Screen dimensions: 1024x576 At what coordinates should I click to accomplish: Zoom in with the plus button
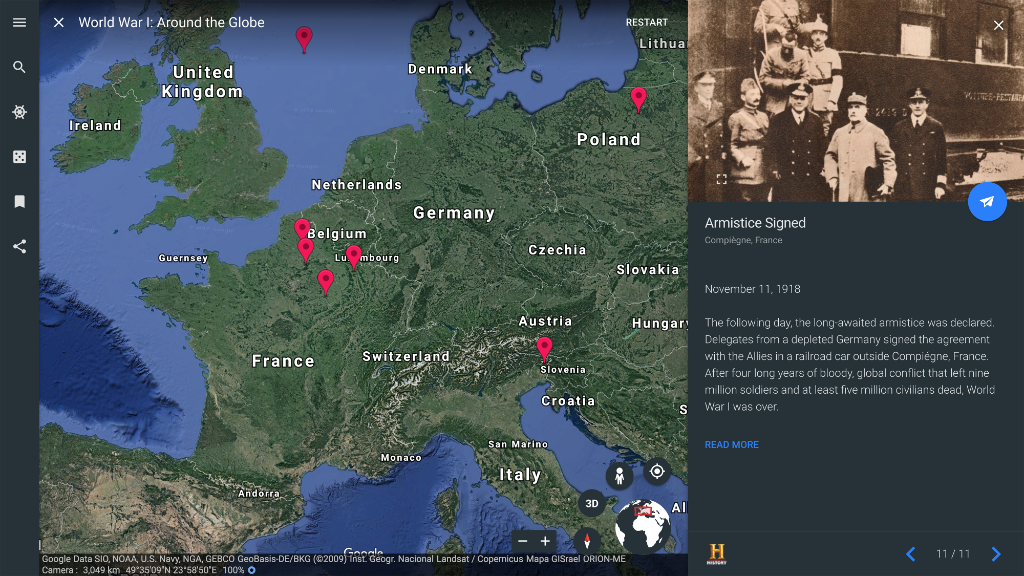point(545,541)
